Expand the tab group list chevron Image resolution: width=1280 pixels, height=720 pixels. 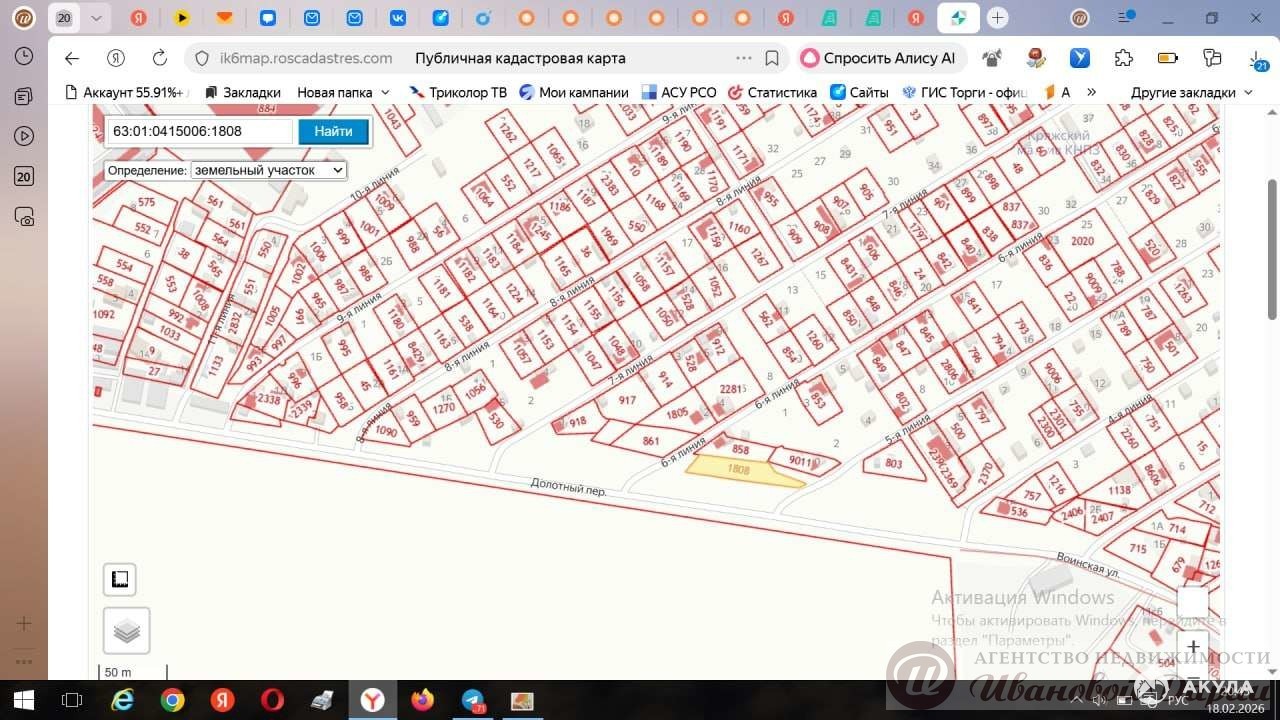[96, 18]
